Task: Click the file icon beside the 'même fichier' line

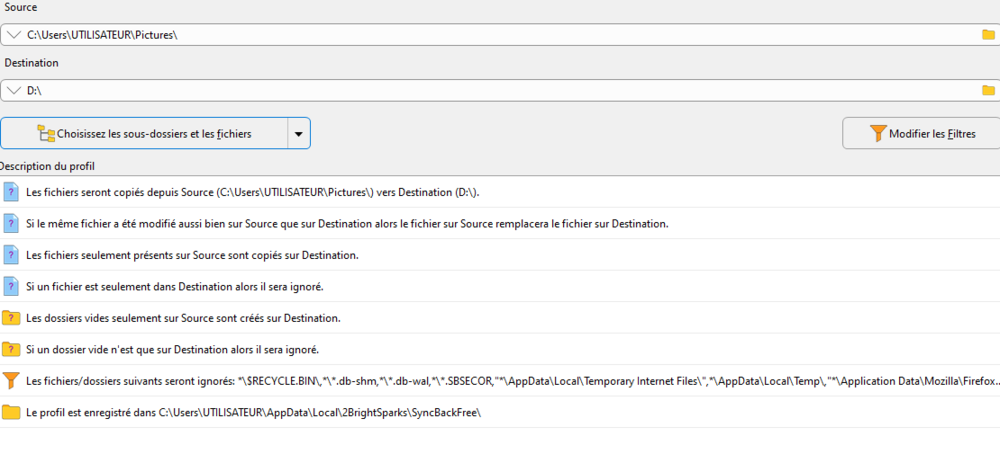Action: (x=11, y=223)
